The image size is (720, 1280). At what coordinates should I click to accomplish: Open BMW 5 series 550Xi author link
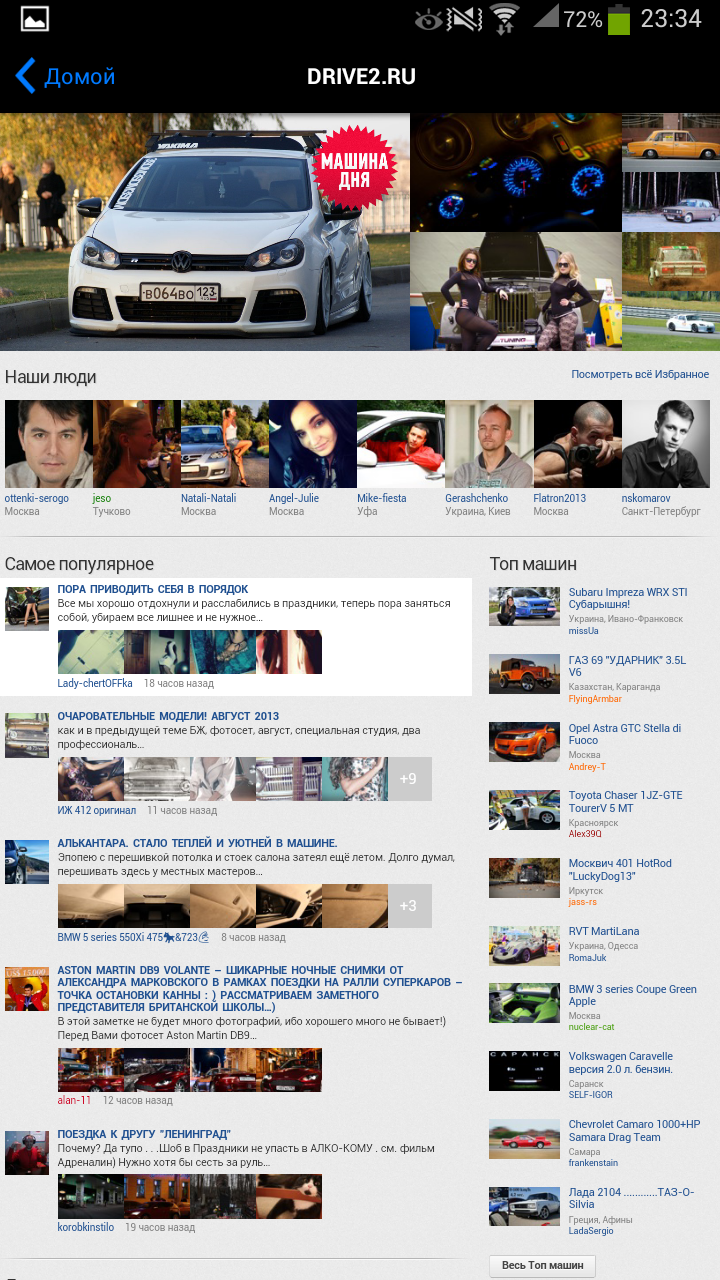[x=133, y=937]
